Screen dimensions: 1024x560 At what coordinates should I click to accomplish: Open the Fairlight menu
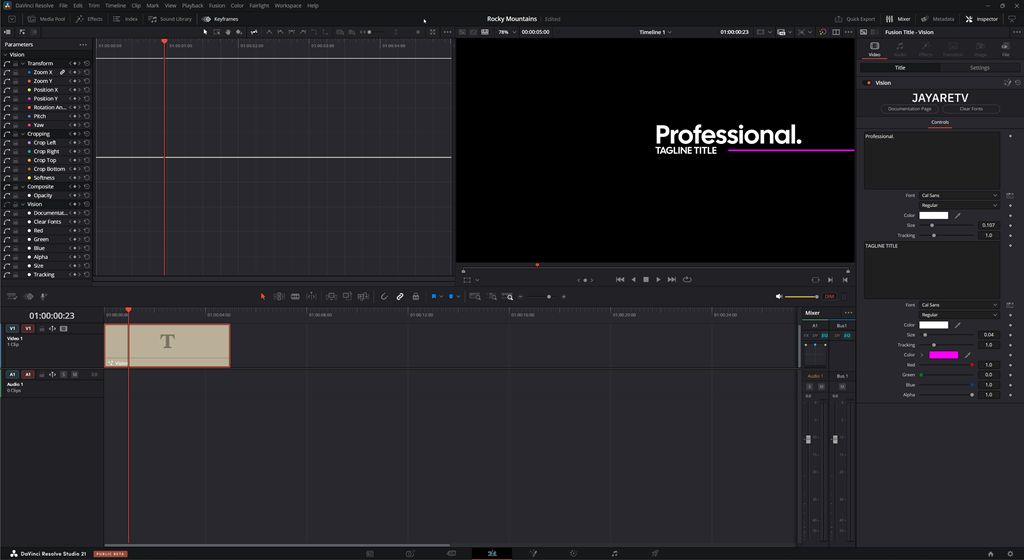258,5
